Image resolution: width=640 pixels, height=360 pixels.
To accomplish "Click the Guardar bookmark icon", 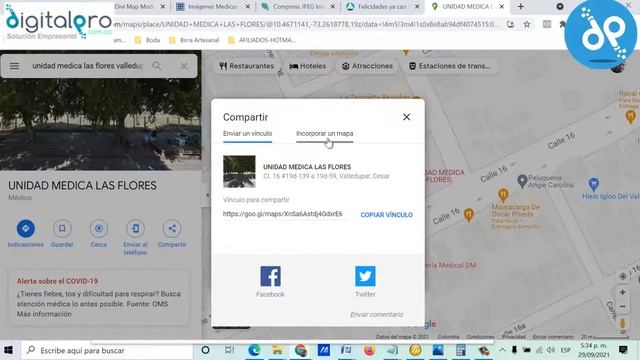I will tap(62, 229).
